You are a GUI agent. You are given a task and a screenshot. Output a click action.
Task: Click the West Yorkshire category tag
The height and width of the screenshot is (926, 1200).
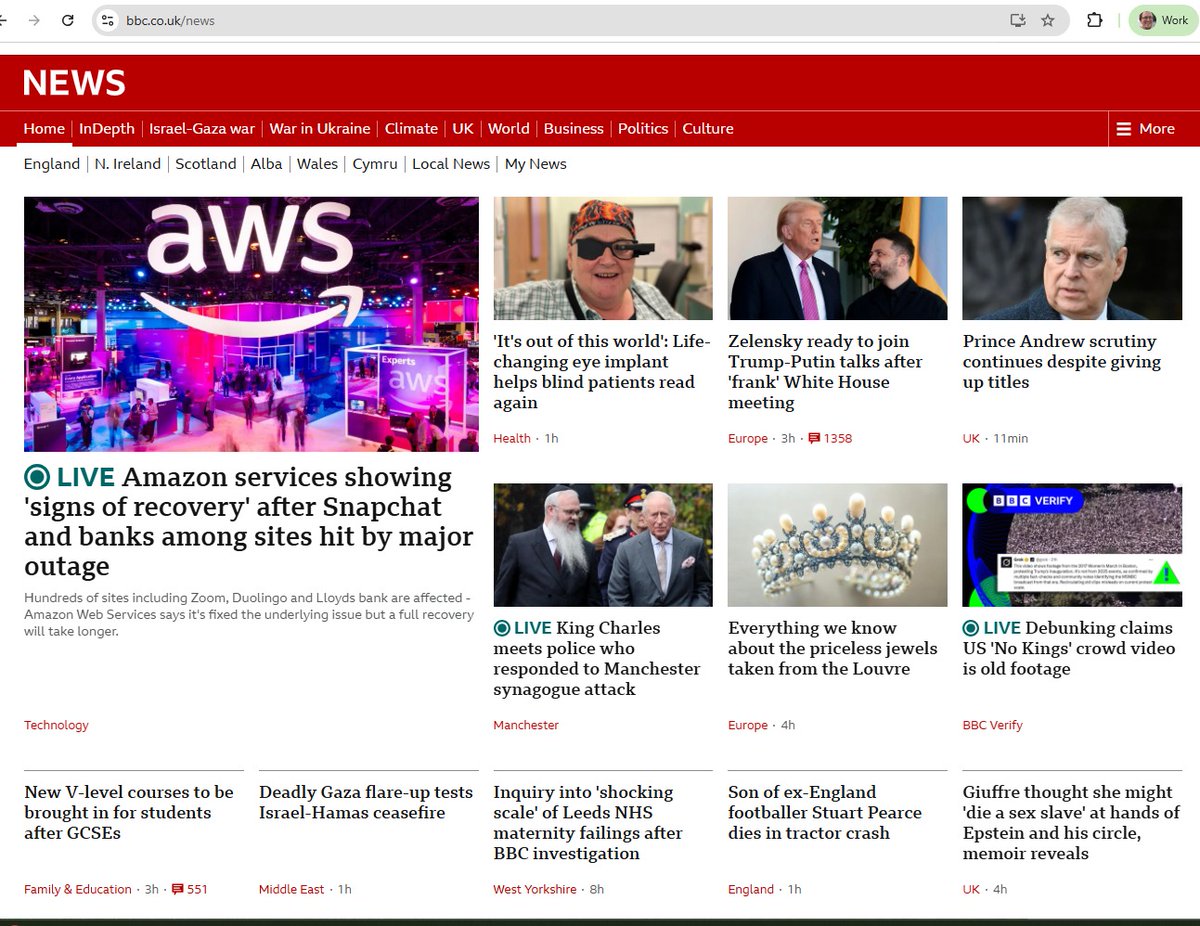[x=535, y=889]
